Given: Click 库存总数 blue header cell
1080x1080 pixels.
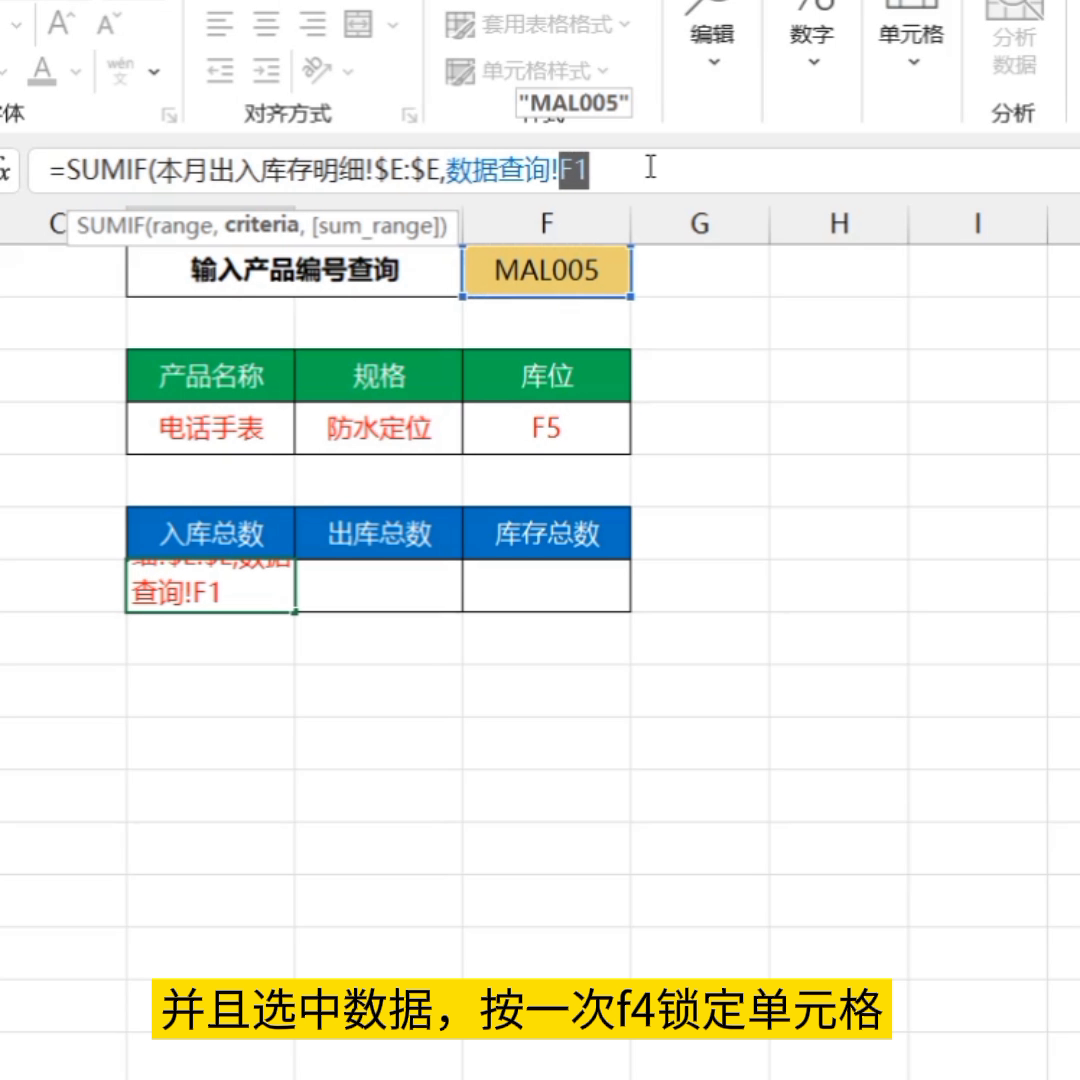Looking at the screenshot, I should [547, 533].
